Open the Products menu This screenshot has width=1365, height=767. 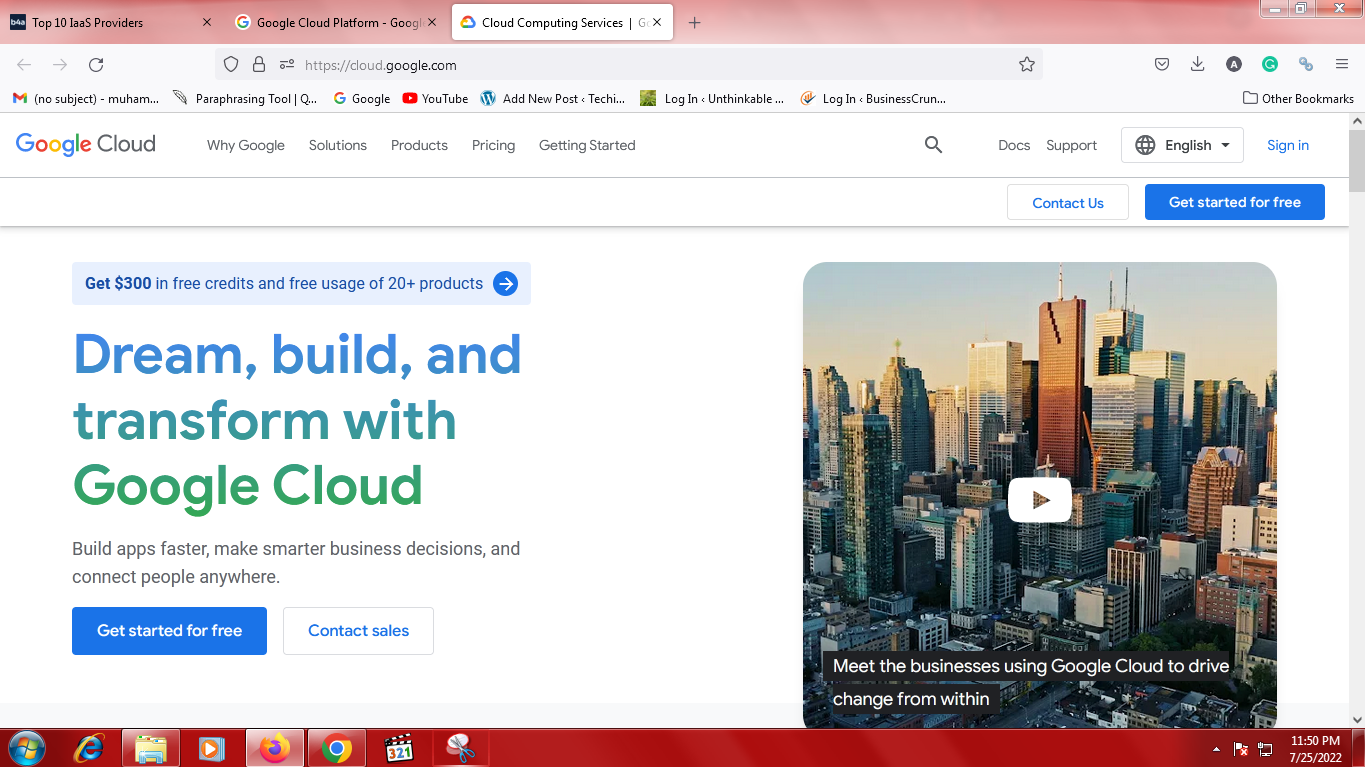pos(419,145)
